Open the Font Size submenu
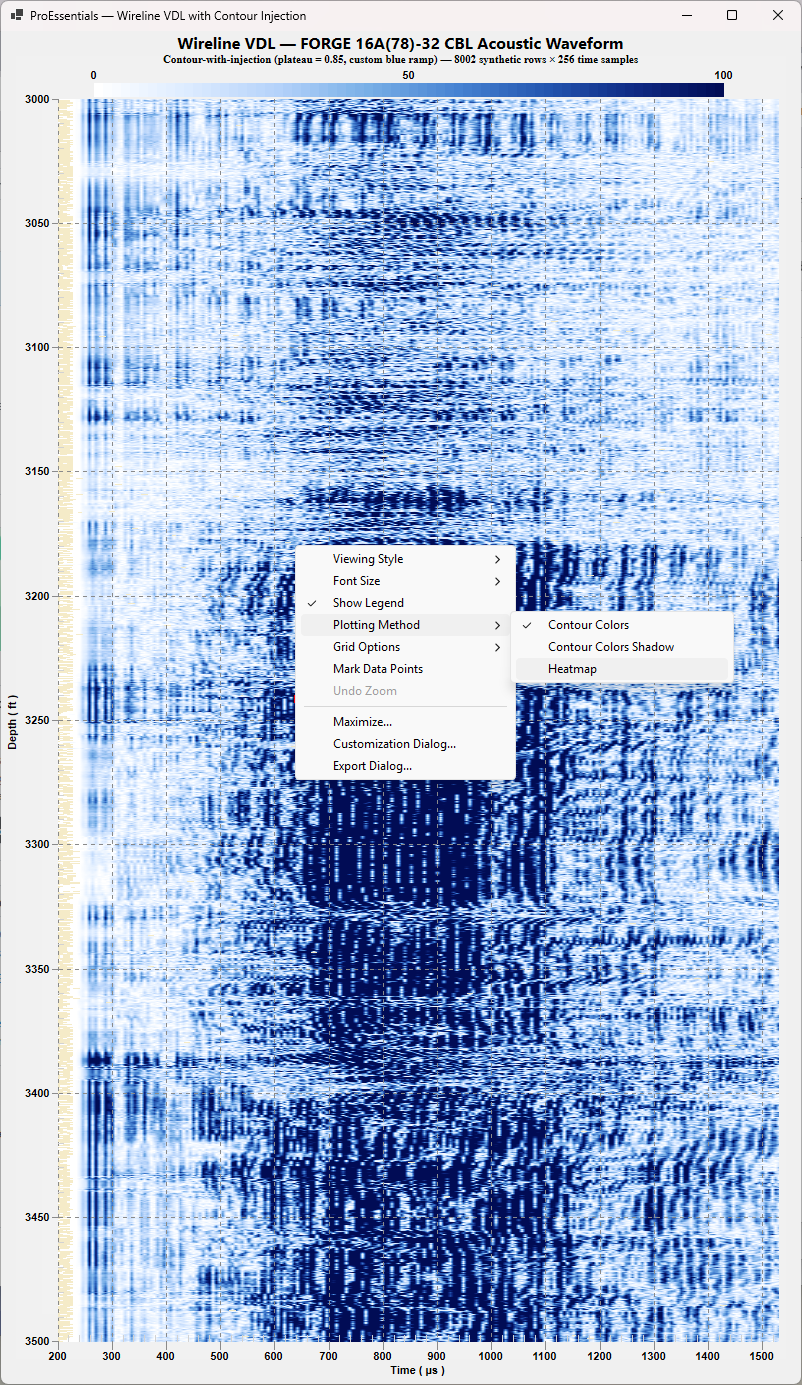The height and width of the screenshot is (1385, 802). pyautogui.click(x=405, y=581)
